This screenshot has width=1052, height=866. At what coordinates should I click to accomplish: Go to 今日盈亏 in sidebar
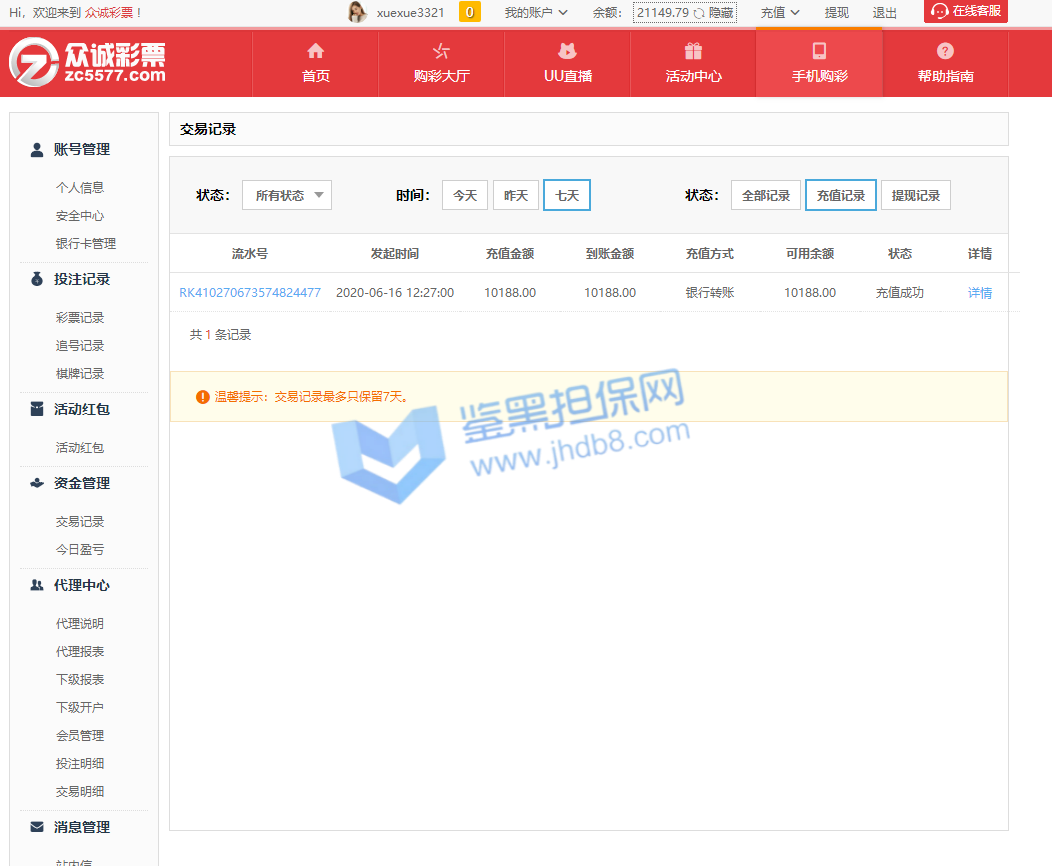coord(80,549)
